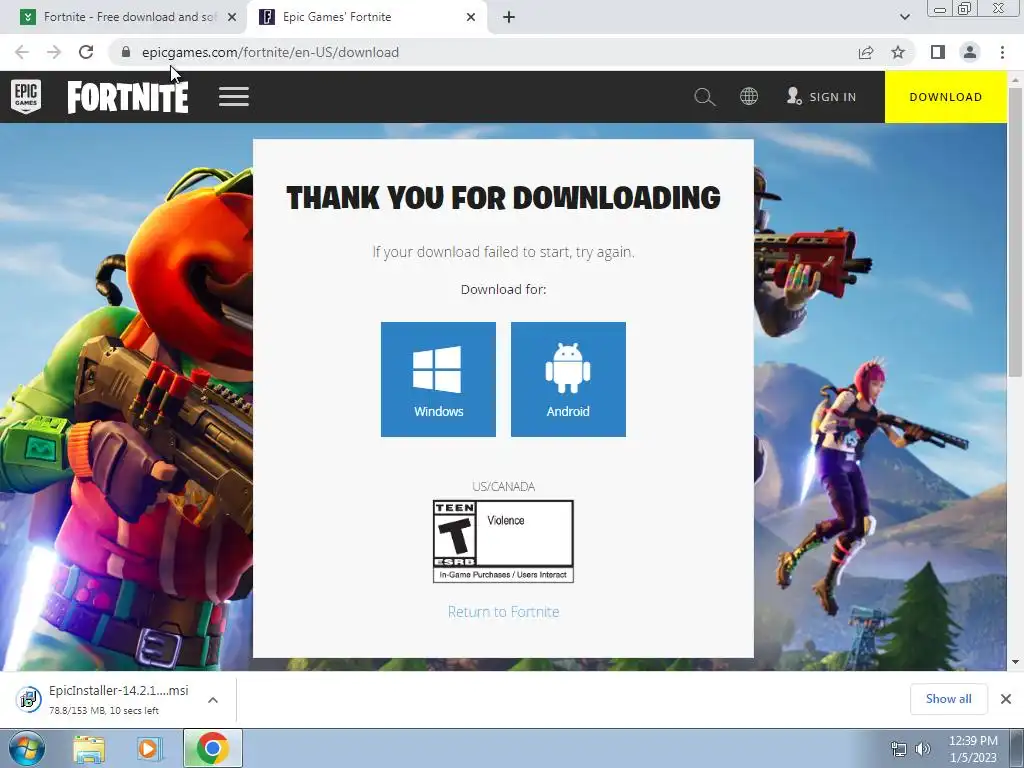
Task: Bookmark this page with the star
Action: pos(898,52)
